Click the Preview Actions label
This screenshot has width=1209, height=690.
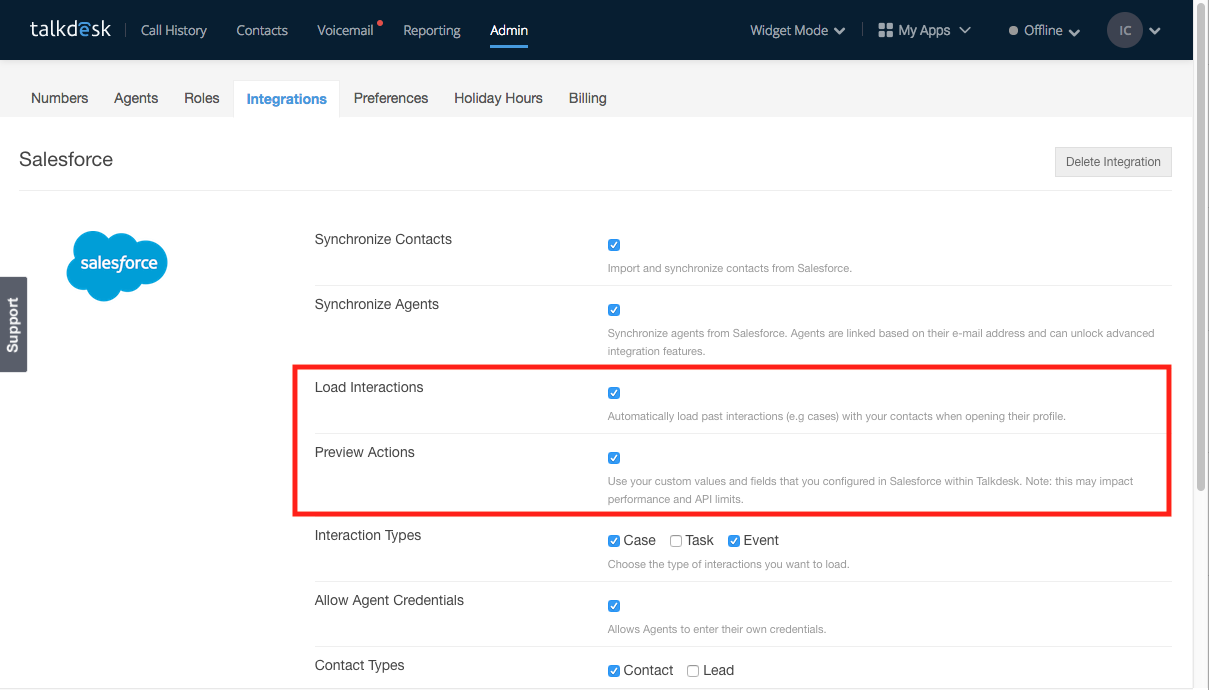[365, 452]
